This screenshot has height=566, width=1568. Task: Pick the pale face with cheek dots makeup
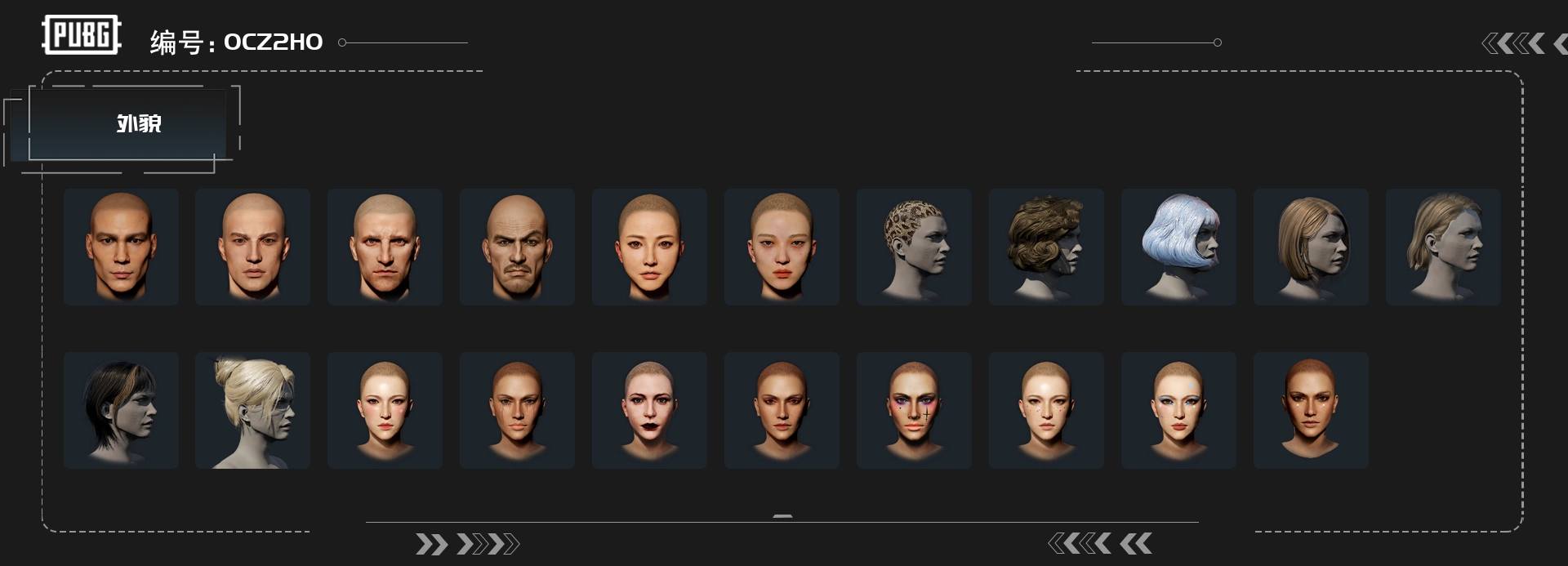point(1047,410)
